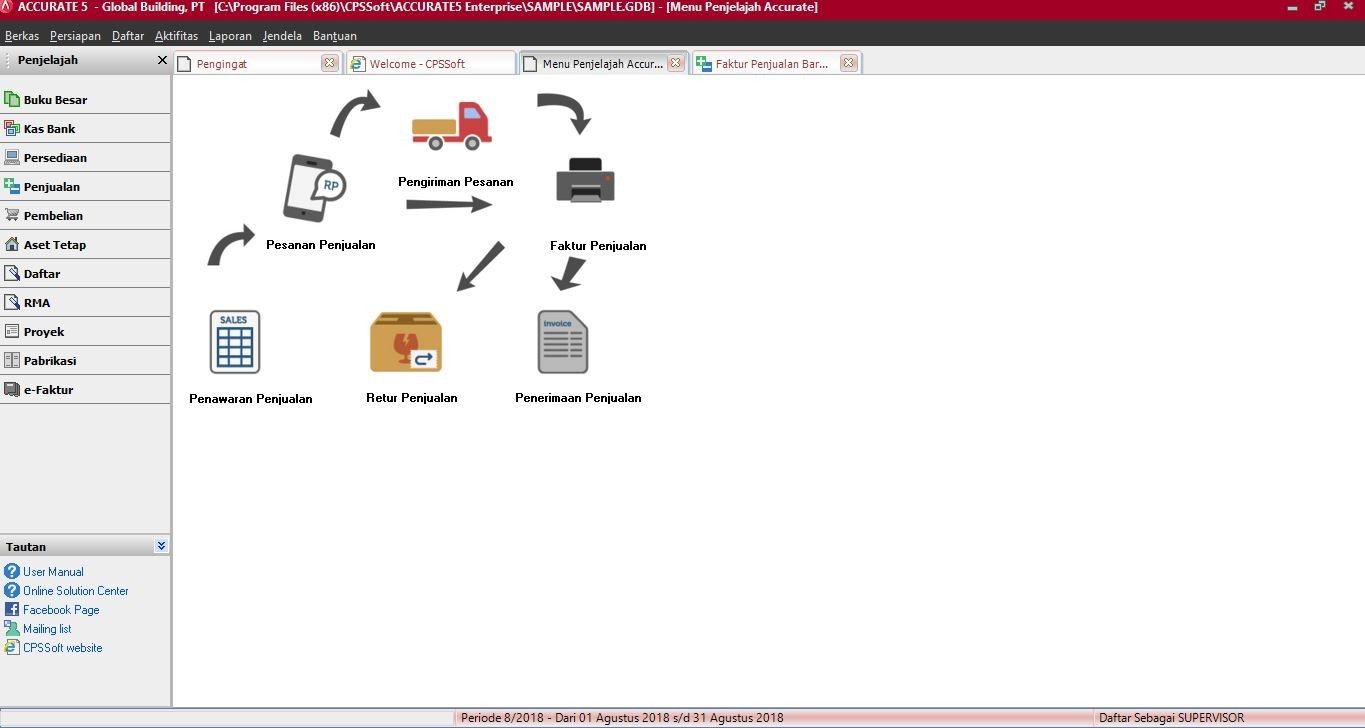Switch to the Faktur Penjualan Baru tab
The image size is (1365, 728).
click(x=770, y=64)
